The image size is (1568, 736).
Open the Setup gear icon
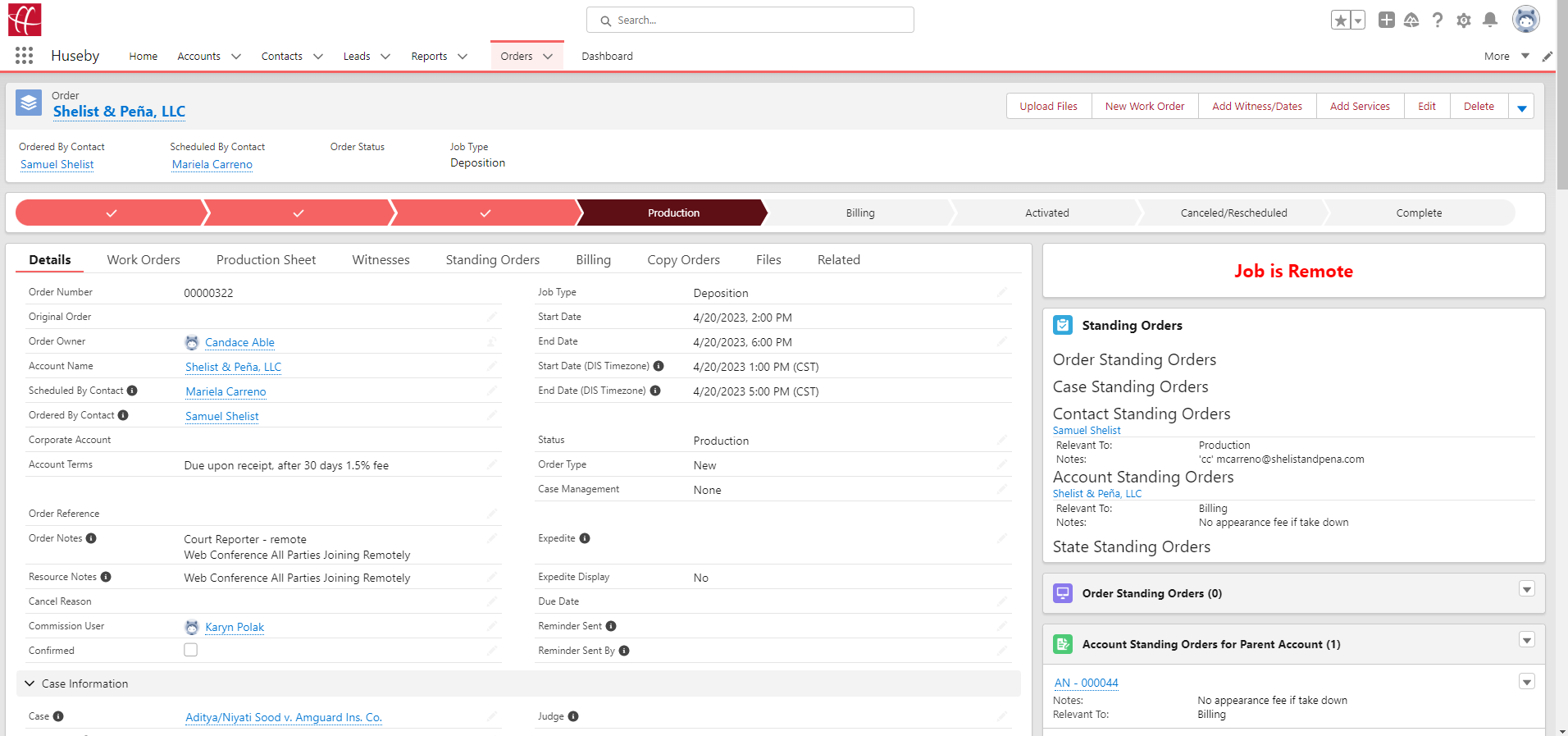pos(1464,21)
